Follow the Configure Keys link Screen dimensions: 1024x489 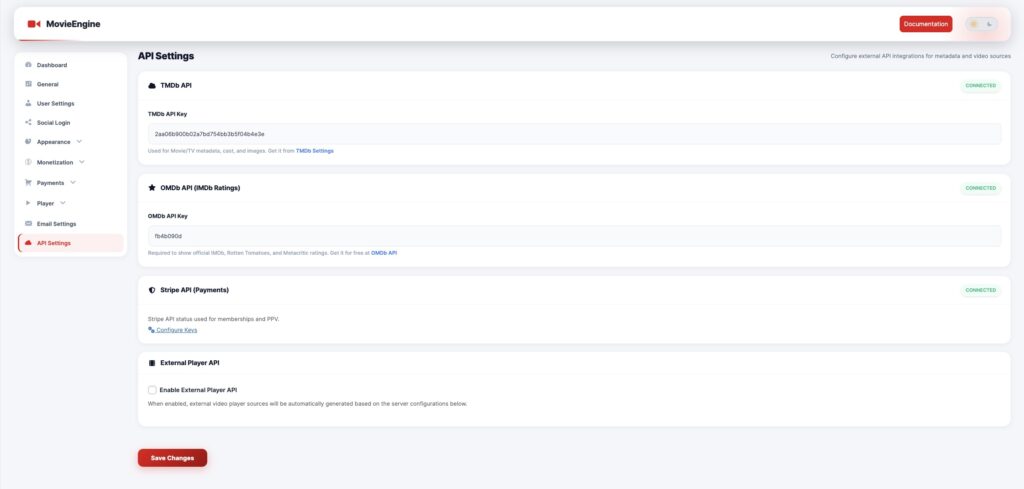pos(176,329)
